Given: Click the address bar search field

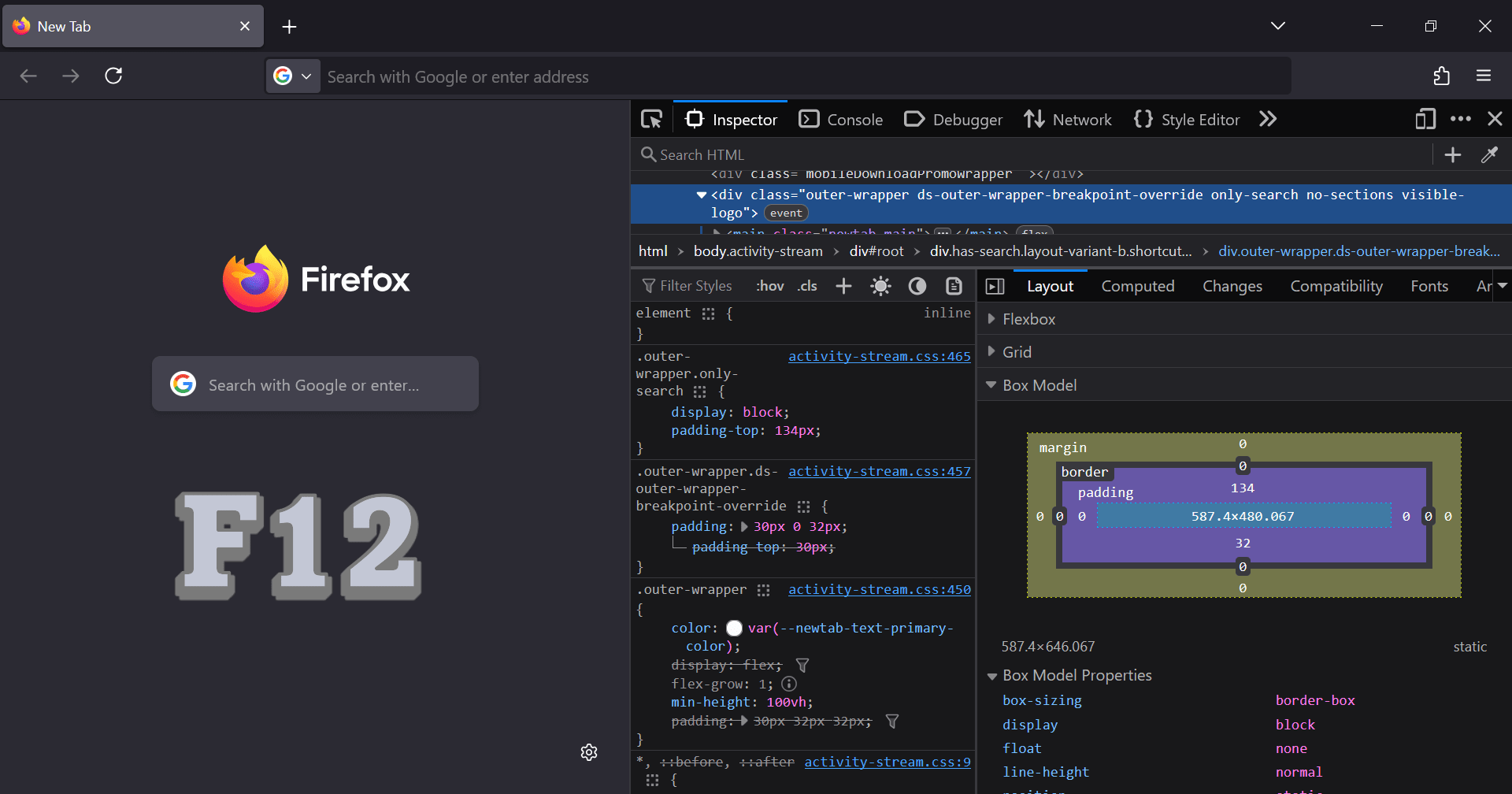Looking at the screenshot, I should tap(805, 76).
